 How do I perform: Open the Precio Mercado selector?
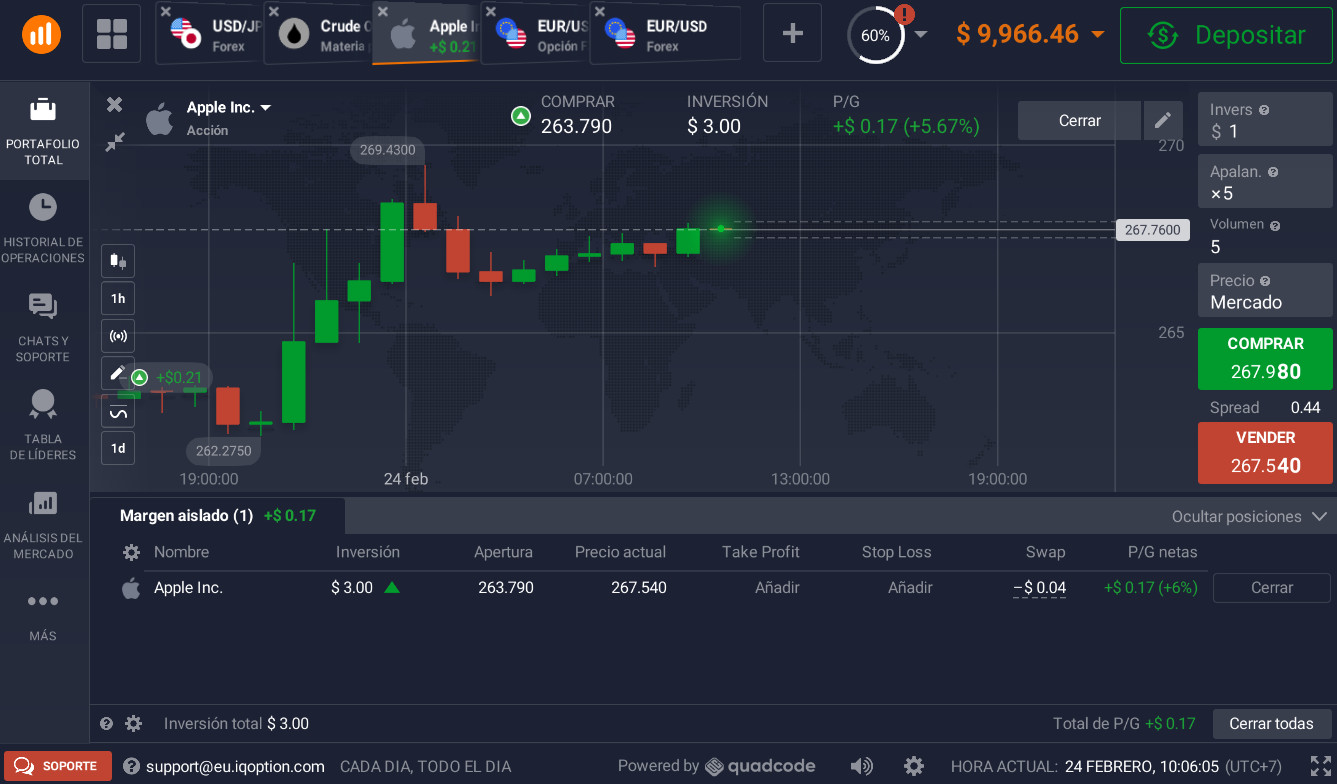point(1265,291)
